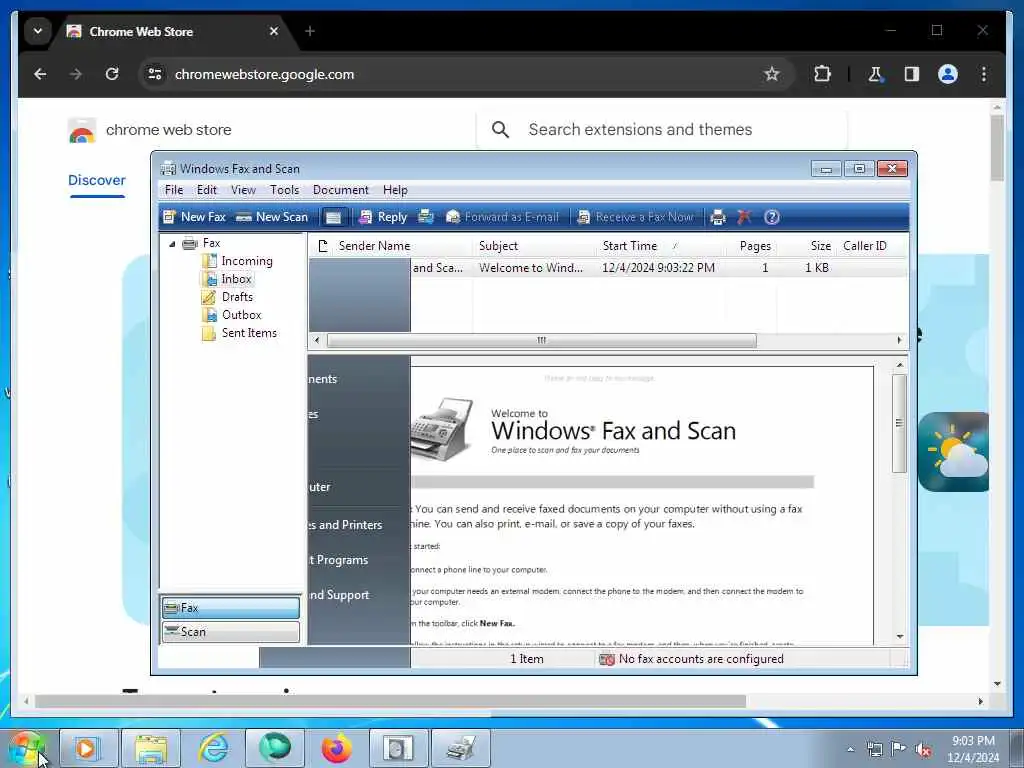Select the Sent Items folder

pyautogui.click(x=240, y=333)
